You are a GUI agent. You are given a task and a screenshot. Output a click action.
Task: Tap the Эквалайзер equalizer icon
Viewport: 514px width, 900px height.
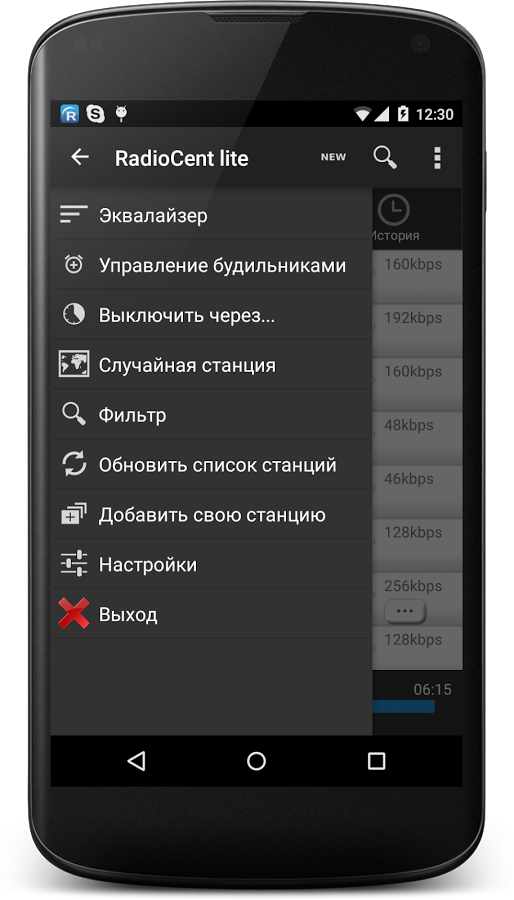click(73, 215)
